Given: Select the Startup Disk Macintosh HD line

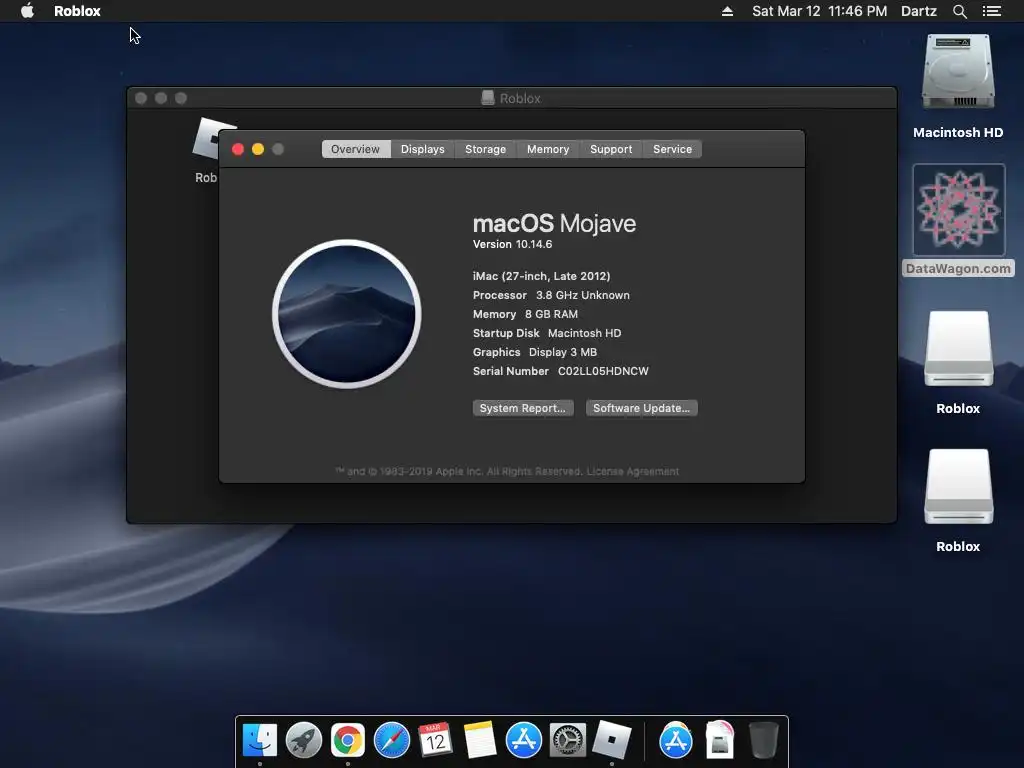Looking at the screenshot, I should [x=547, y=333].
